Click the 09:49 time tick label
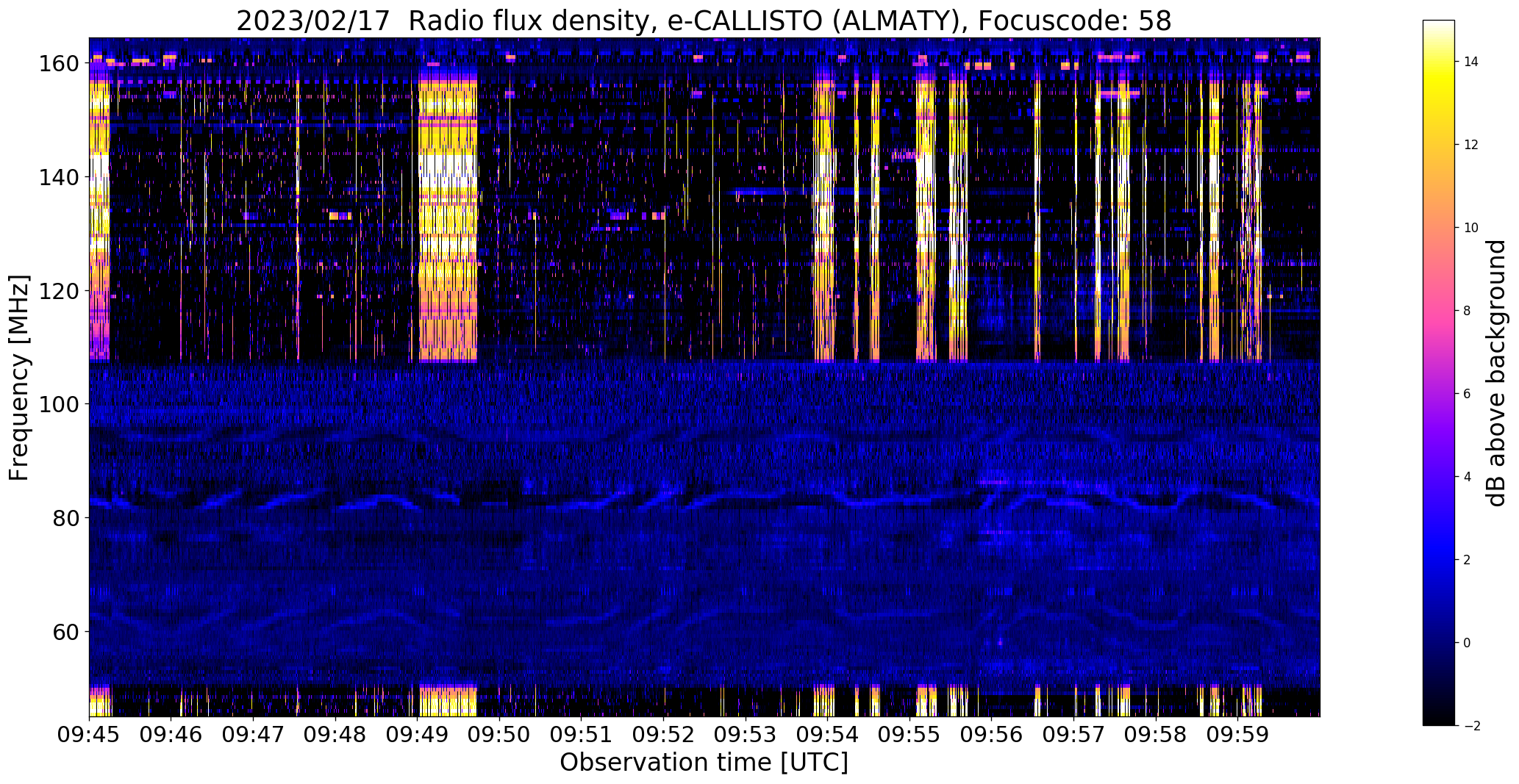This screenshot has width=1519, height=784. coord(418,736)
